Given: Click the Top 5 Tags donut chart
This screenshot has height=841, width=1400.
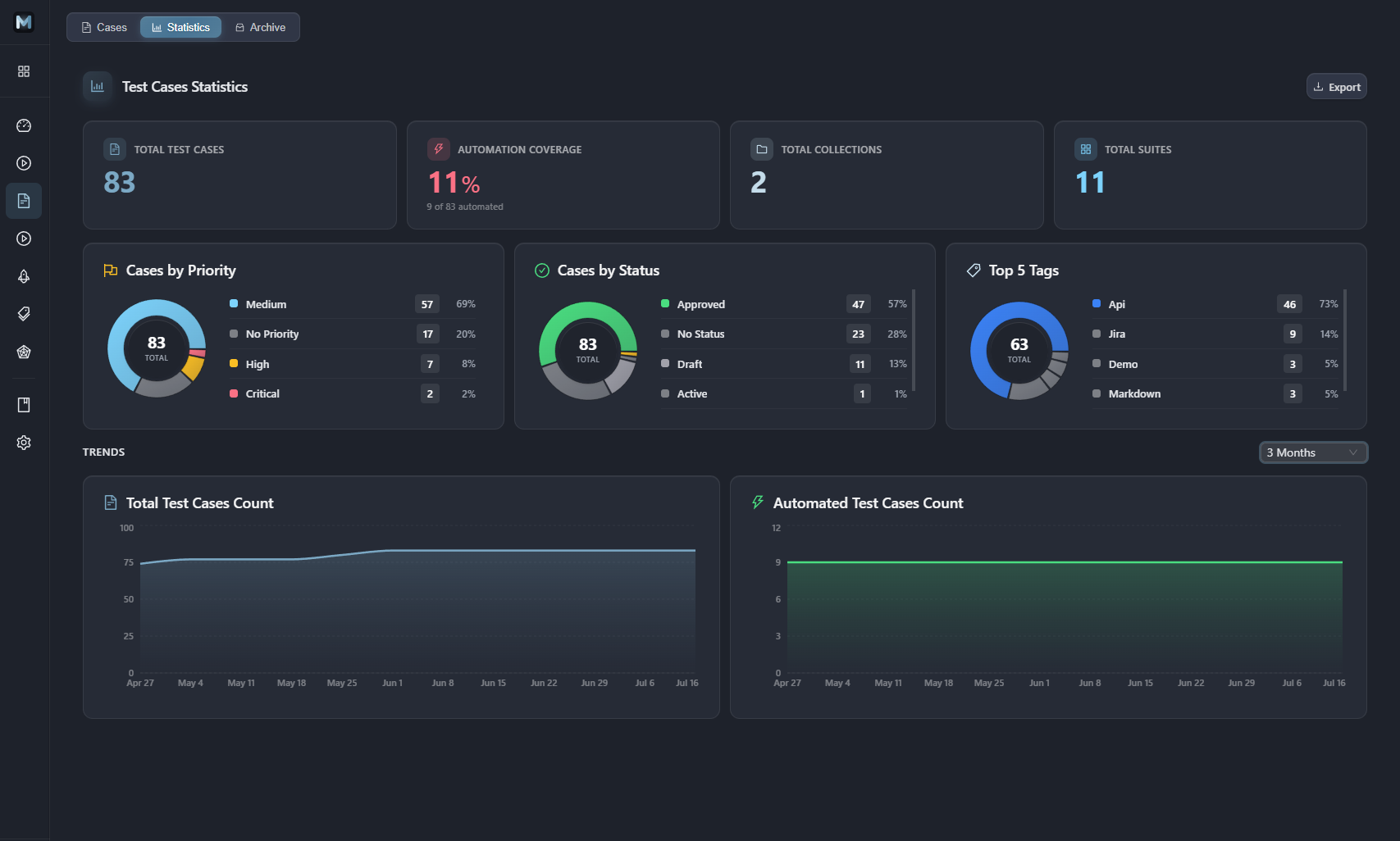Looking at the screenshot, I should click(1019, 351).
